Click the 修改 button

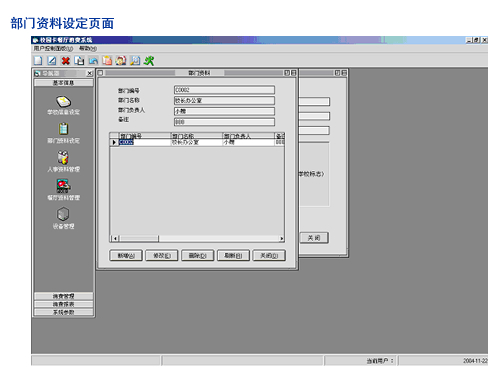coord(162,256)
